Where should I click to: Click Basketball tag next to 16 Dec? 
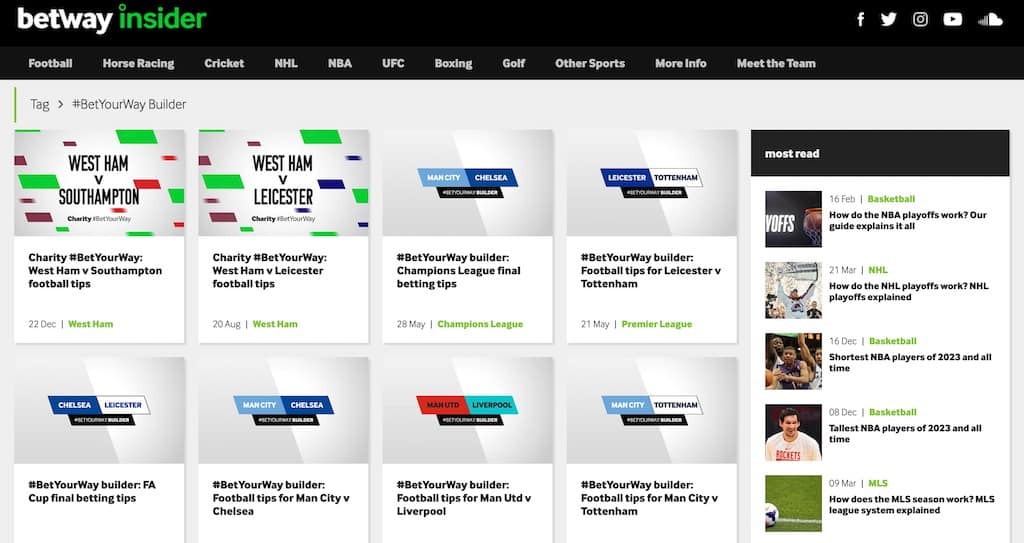click(x=893, y=341)
